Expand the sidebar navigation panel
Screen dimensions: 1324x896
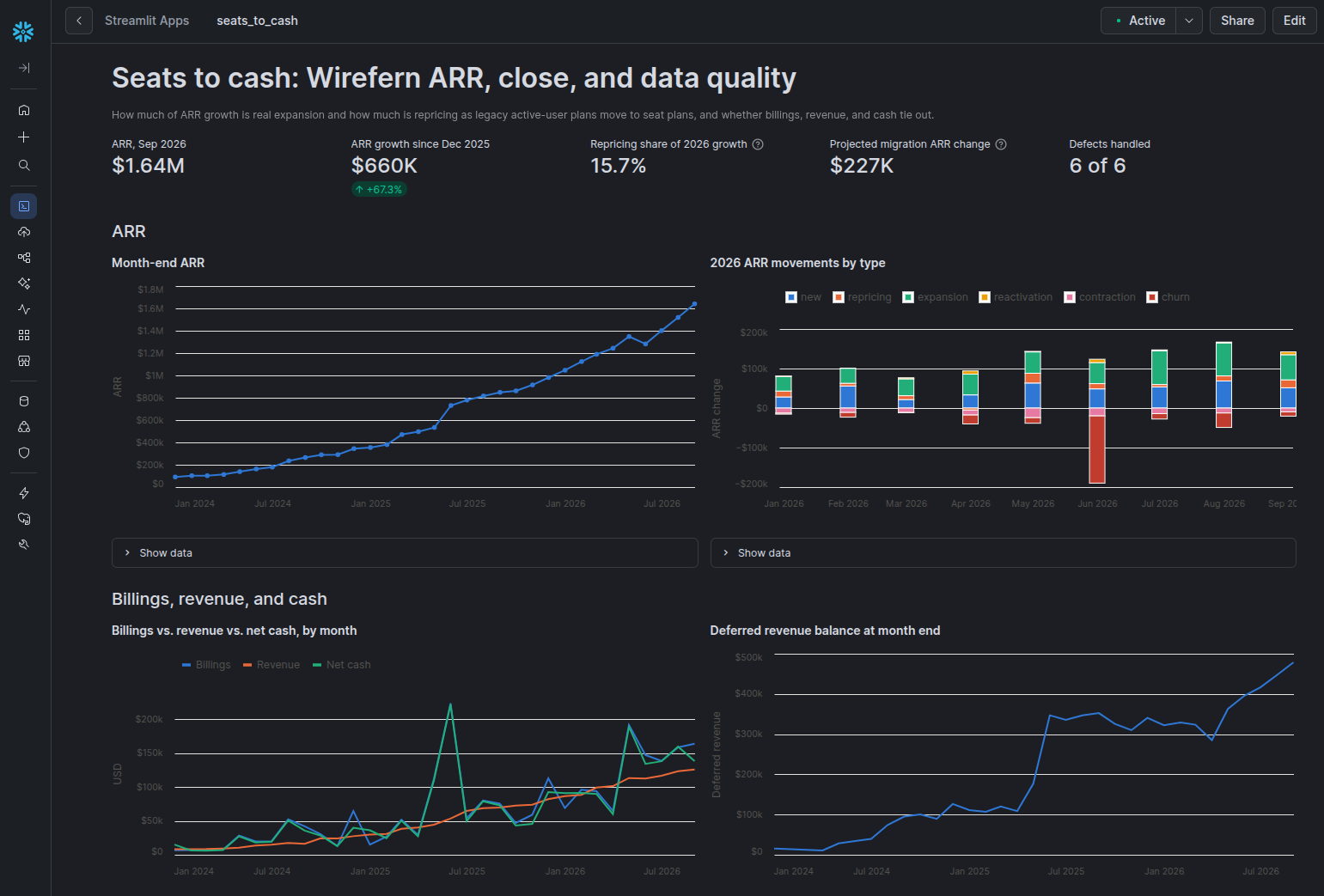point(24,68)
